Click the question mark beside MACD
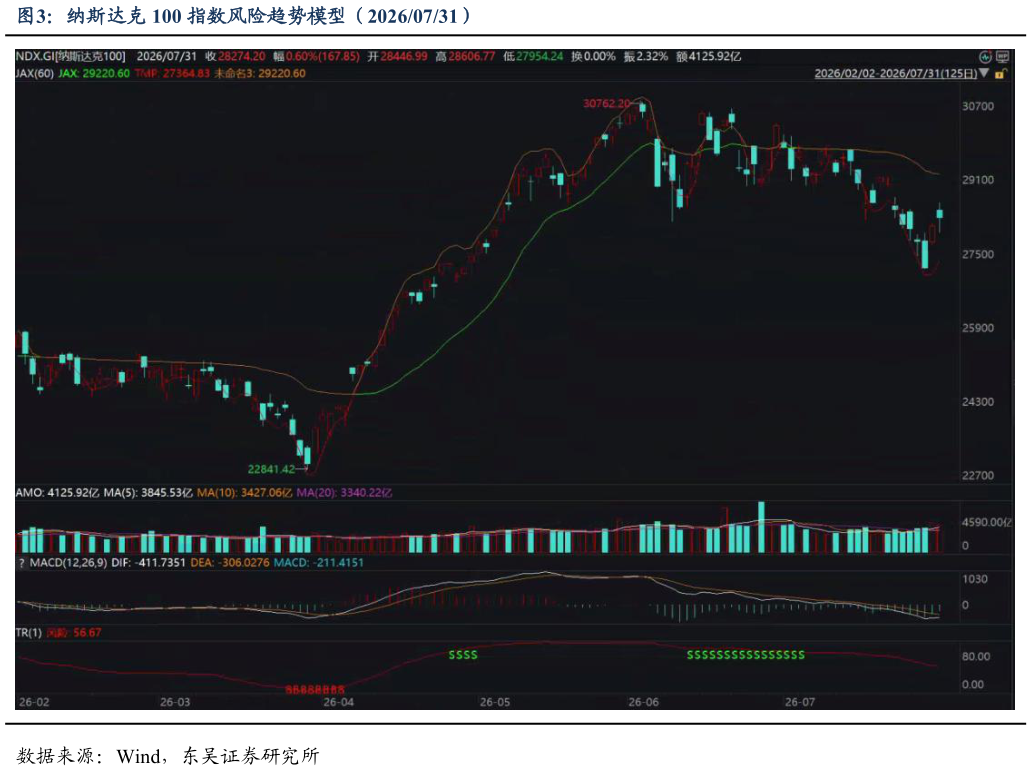The image size is (1032, 771). pos(21,563)
